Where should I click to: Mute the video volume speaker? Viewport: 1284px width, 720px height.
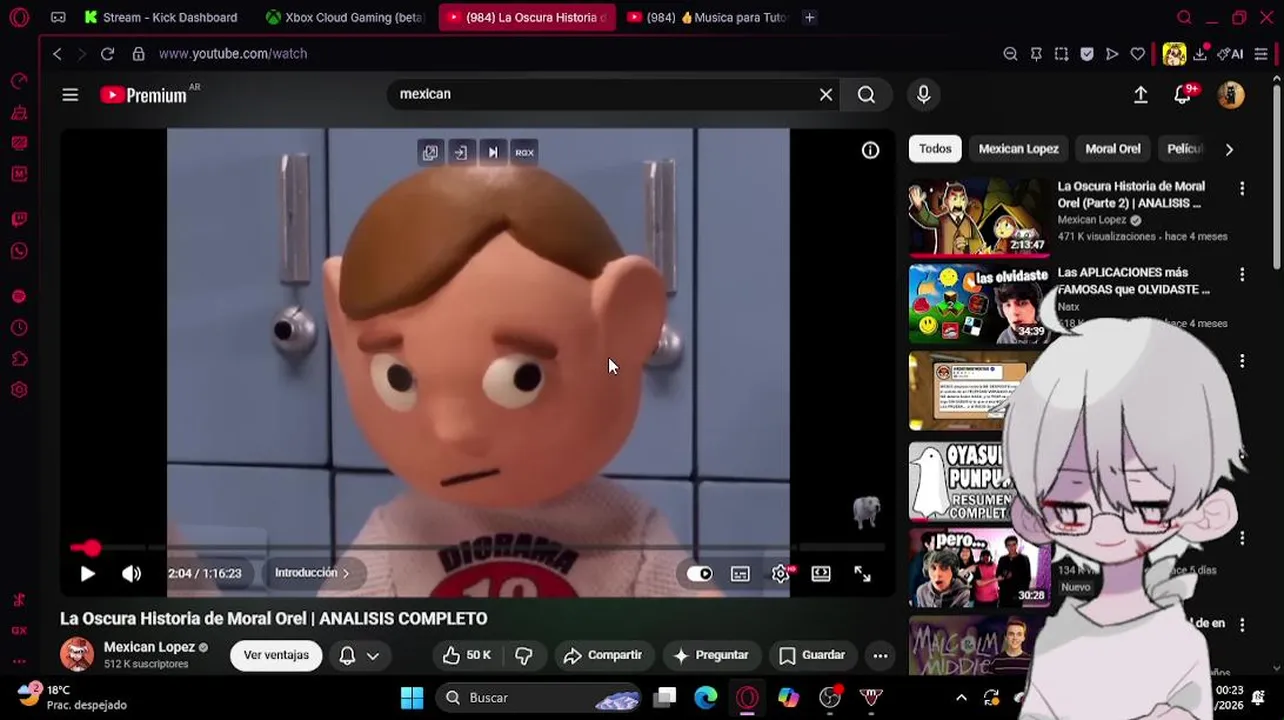(x=131, y=573)
